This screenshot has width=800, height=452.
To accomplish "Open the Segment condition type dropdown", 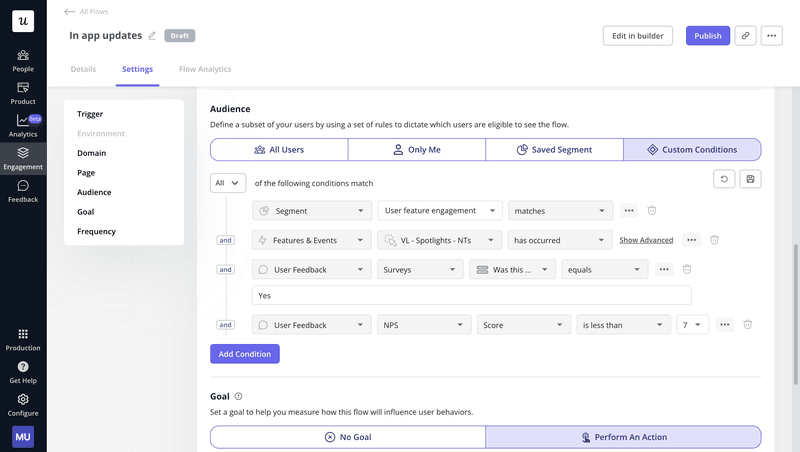I will tap(312, 211).
